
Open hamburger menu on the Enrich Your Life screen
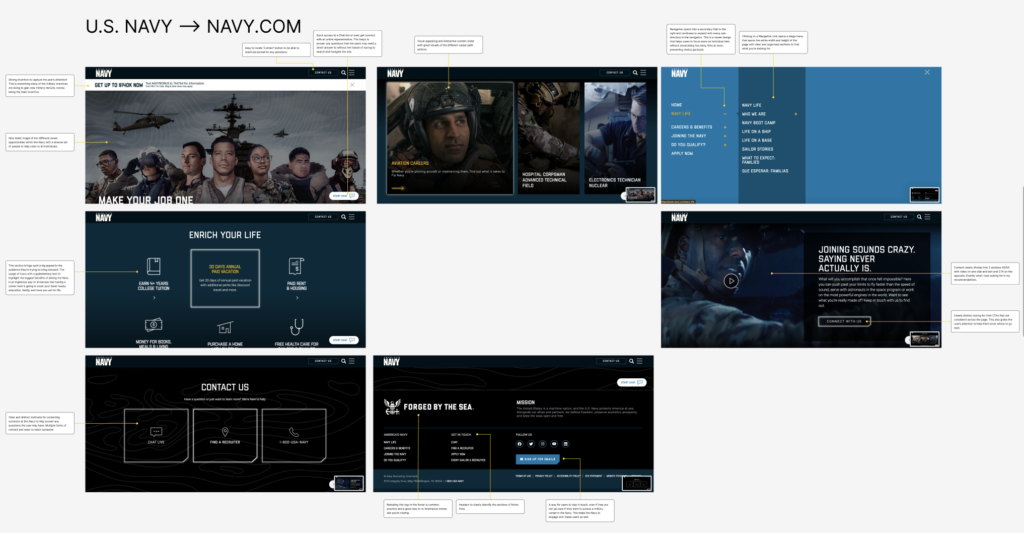[x=352, y=217]
